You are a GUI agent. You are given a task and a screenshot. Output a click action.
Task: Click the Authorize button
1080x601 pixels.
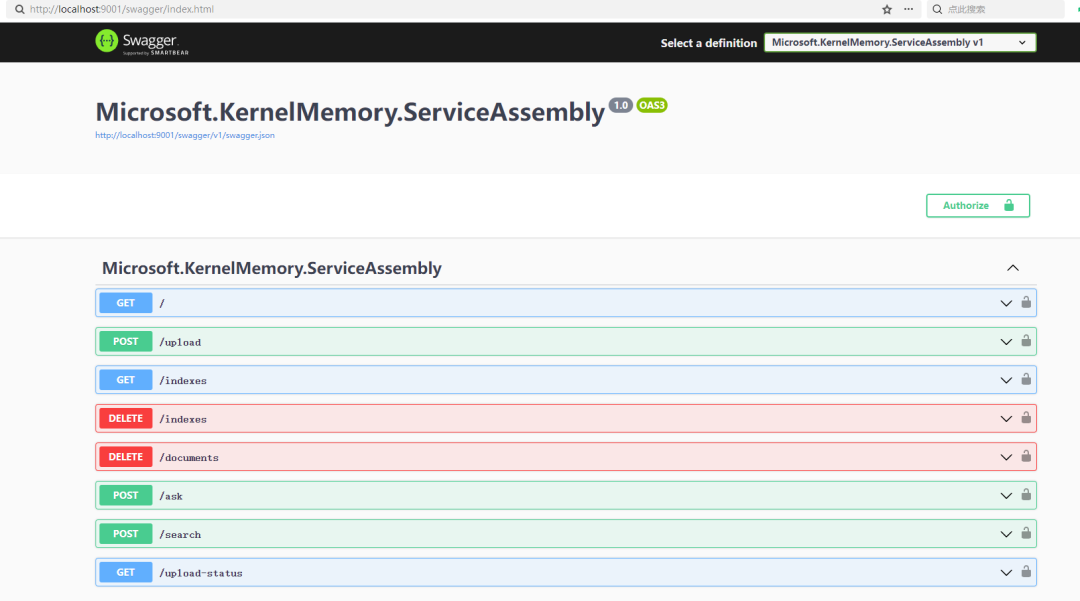coord(977,206)
